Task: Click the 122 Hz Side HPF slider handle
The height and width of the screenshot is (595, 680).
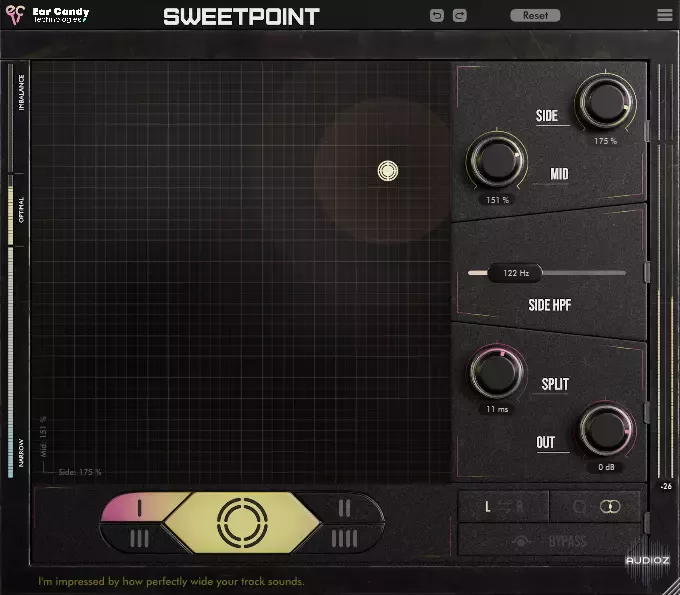Action: point(515,273)
